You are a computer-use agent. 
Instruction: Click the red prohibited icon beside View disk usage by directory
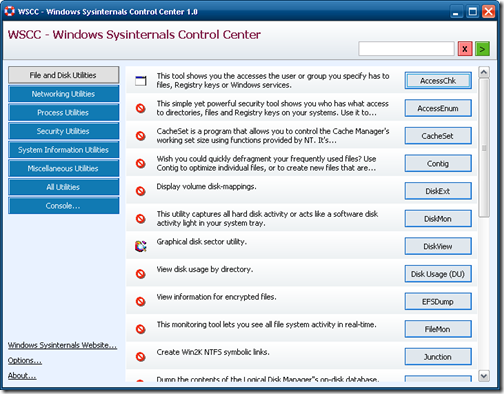tap(141, 274)
